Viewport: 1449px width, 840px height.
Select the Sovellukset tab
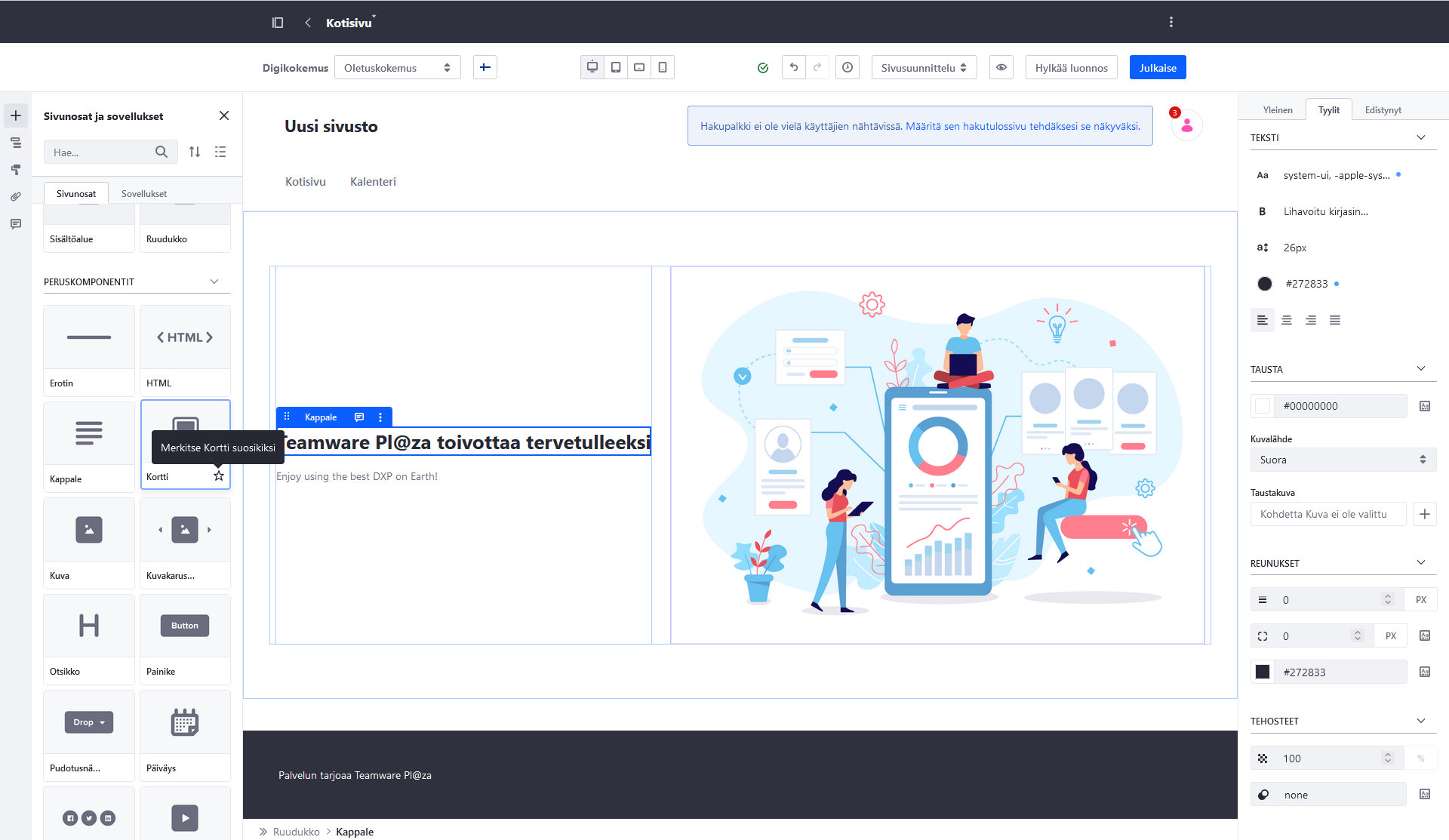tap(144, 194)
